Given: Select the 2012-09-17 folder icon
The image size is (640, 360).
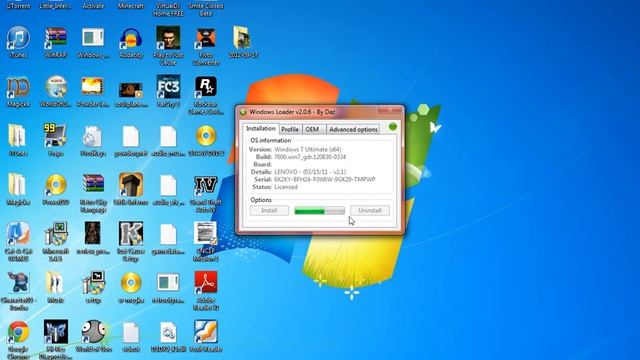Looking at the screenshot, I should click(242, 38).
